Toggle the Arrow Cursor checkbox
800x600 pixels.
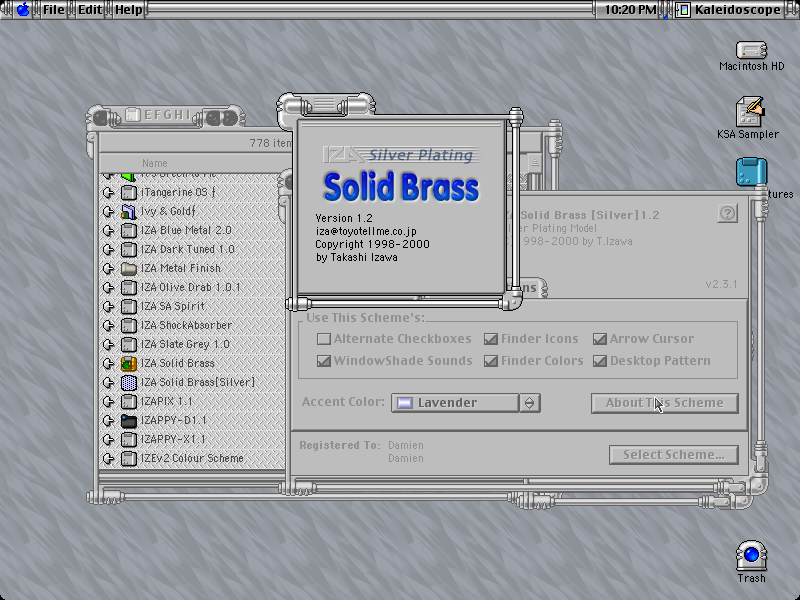click(643, 339)
